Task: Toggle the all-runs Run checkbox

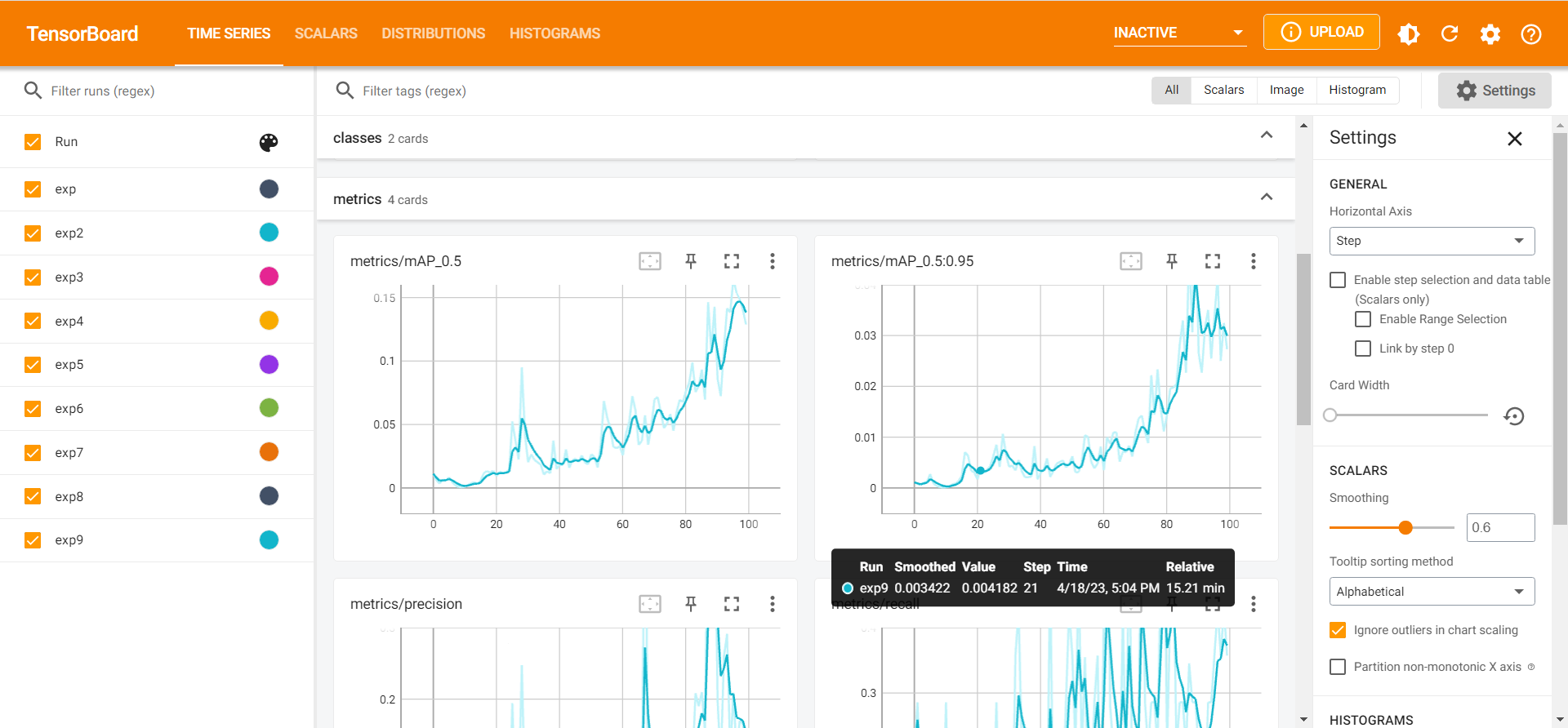Action: [x=33, y=142]
